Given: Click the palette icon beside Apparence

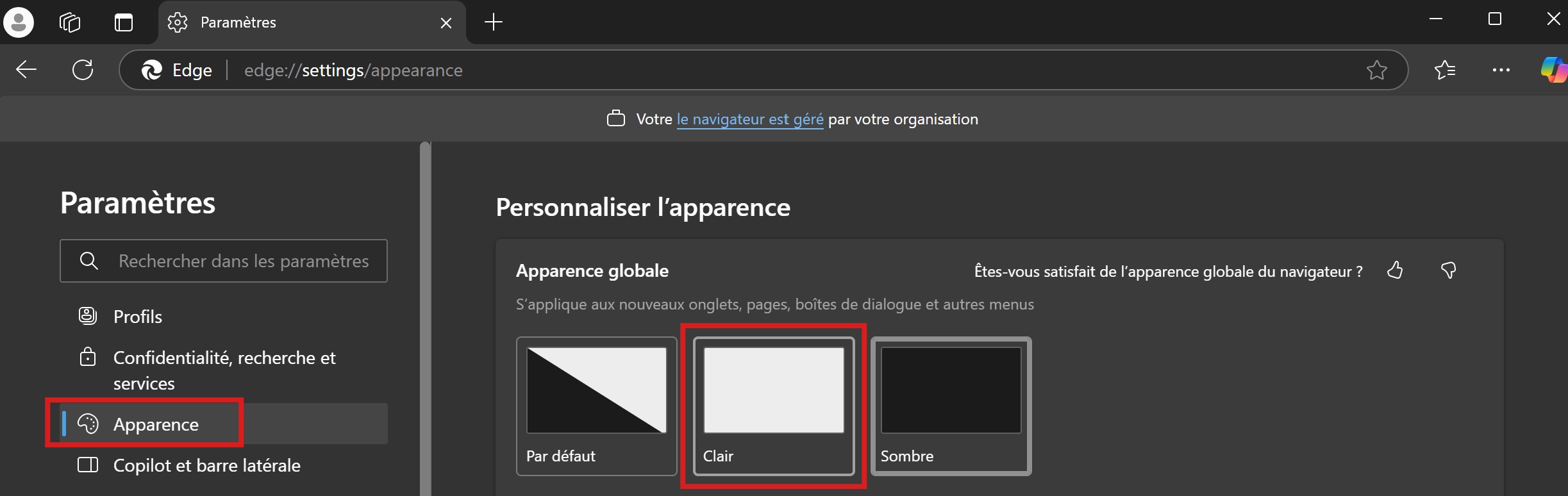Looking at the screenshot, I should click(88, 424).
